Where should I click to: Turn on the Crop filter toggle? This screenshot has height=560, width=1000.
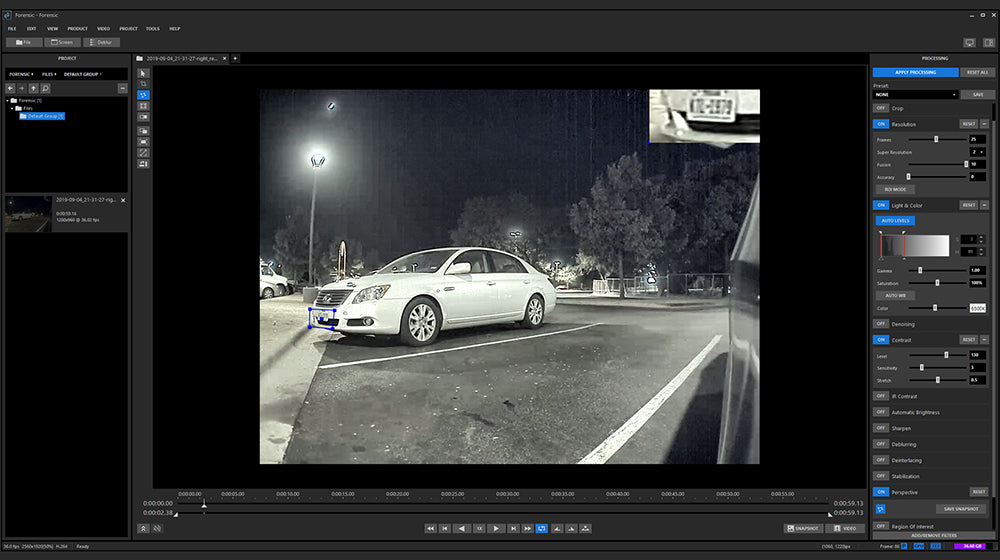(881, 108)
